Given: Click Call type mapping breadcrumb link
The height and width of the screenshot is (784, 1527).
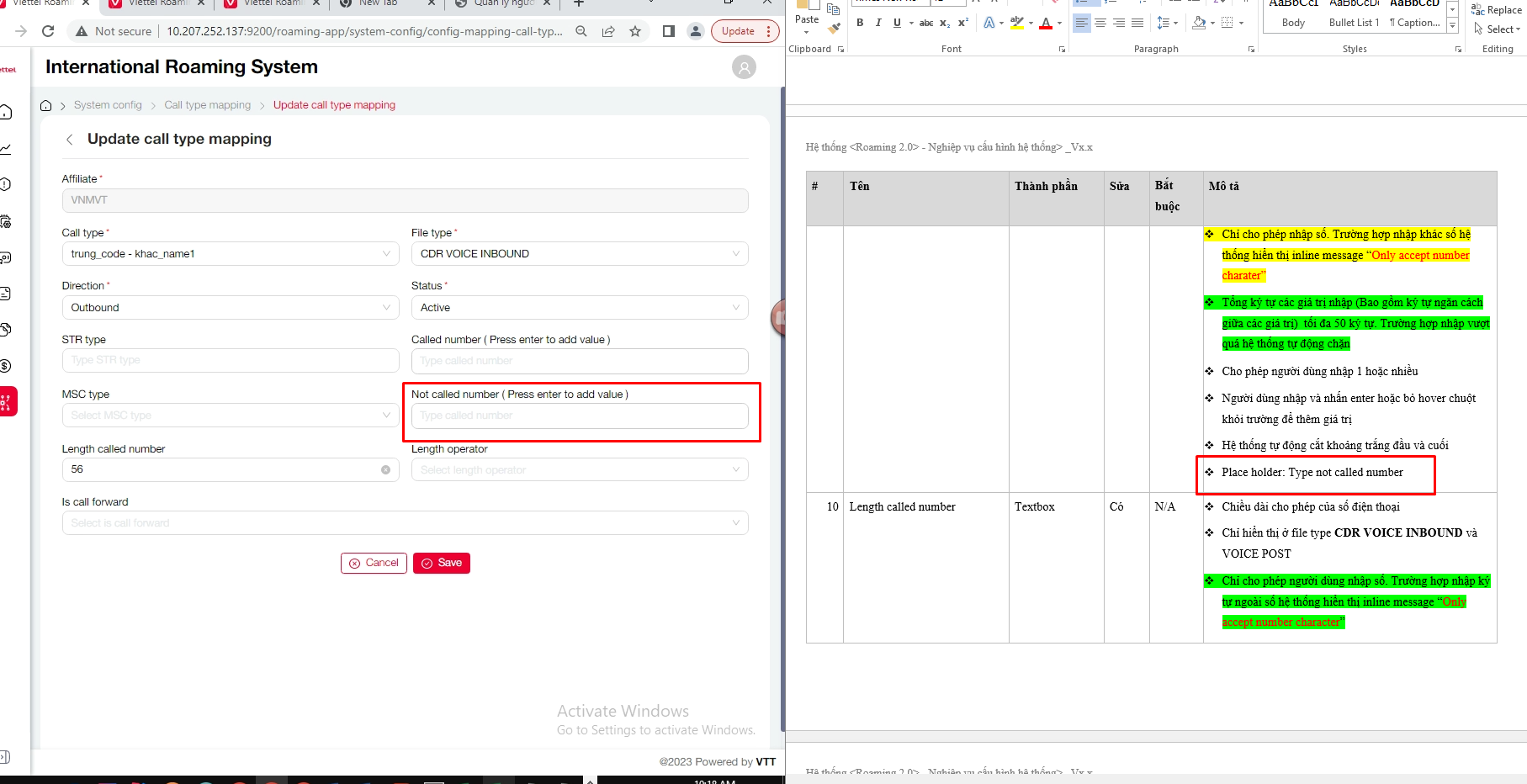Looking at the screenshot, I should click(207, 105).
